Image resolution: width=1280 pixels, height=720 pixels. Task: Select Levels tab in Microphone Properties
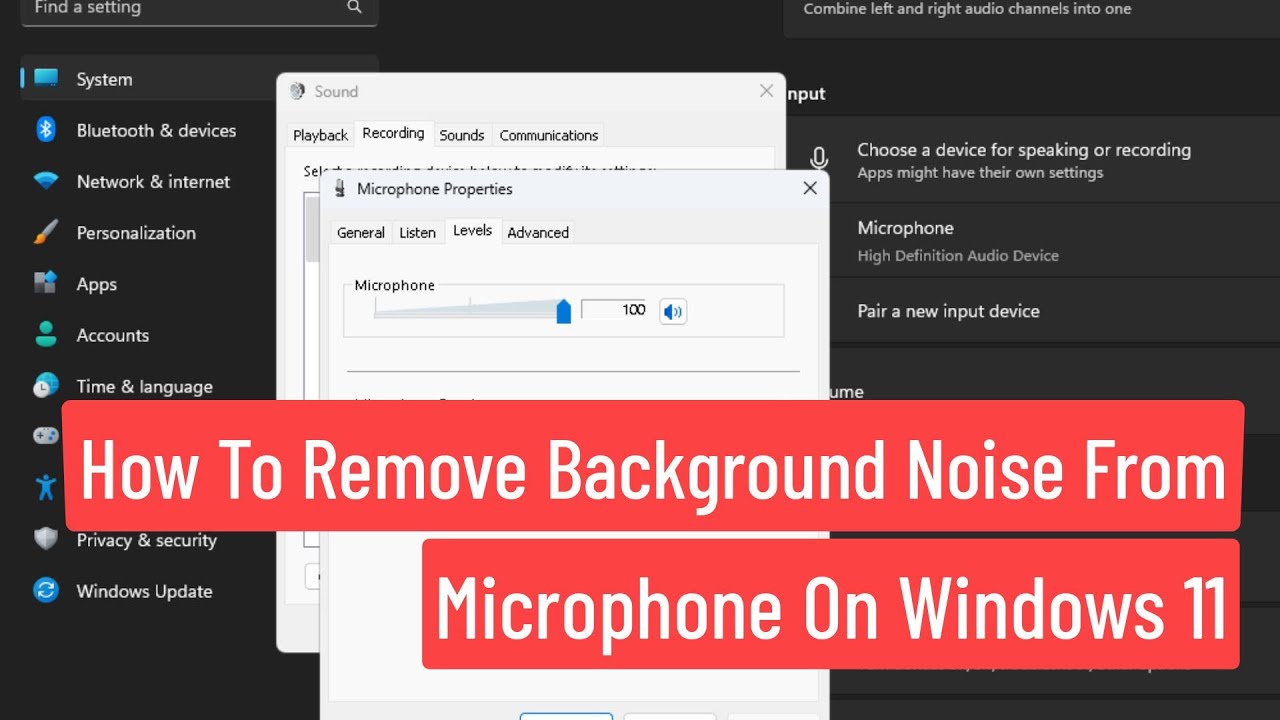point(472,230)
